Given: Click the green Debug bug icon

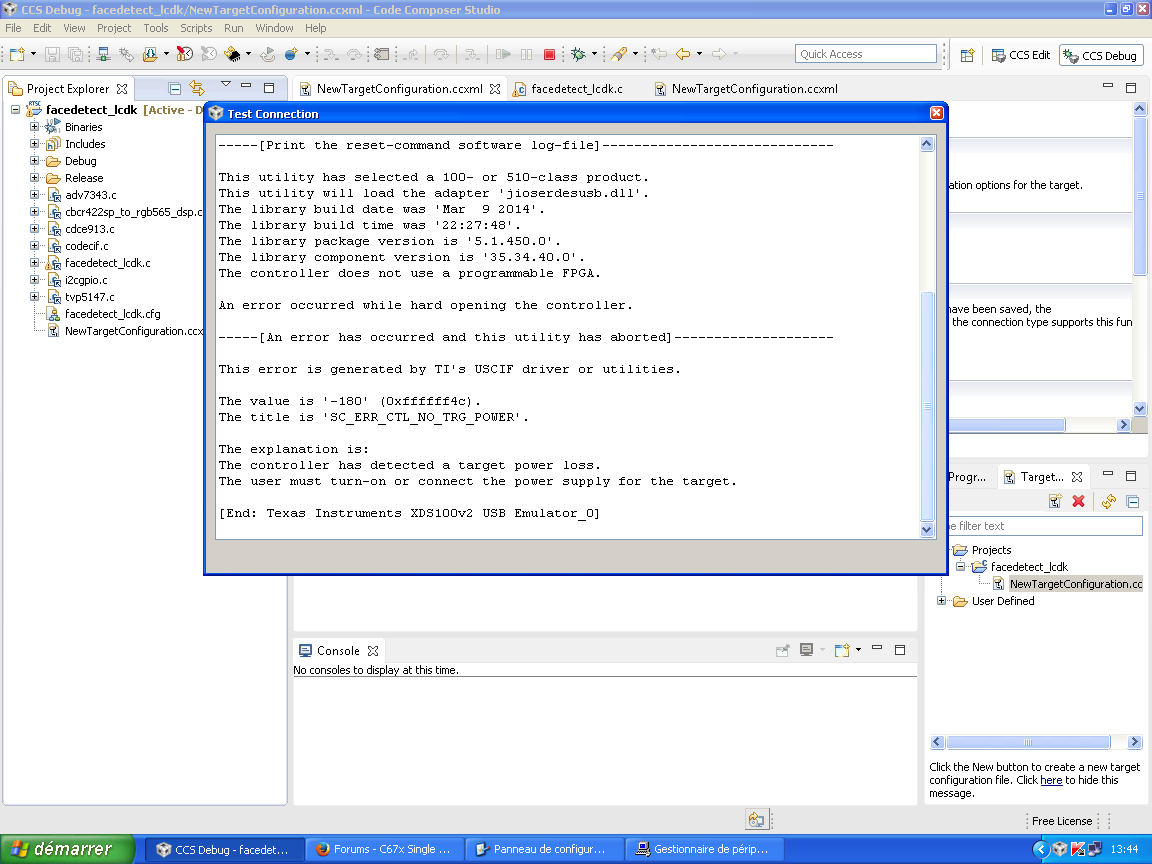Looking at the screenshot, I should pyautogui.click(x=578, y=54).
